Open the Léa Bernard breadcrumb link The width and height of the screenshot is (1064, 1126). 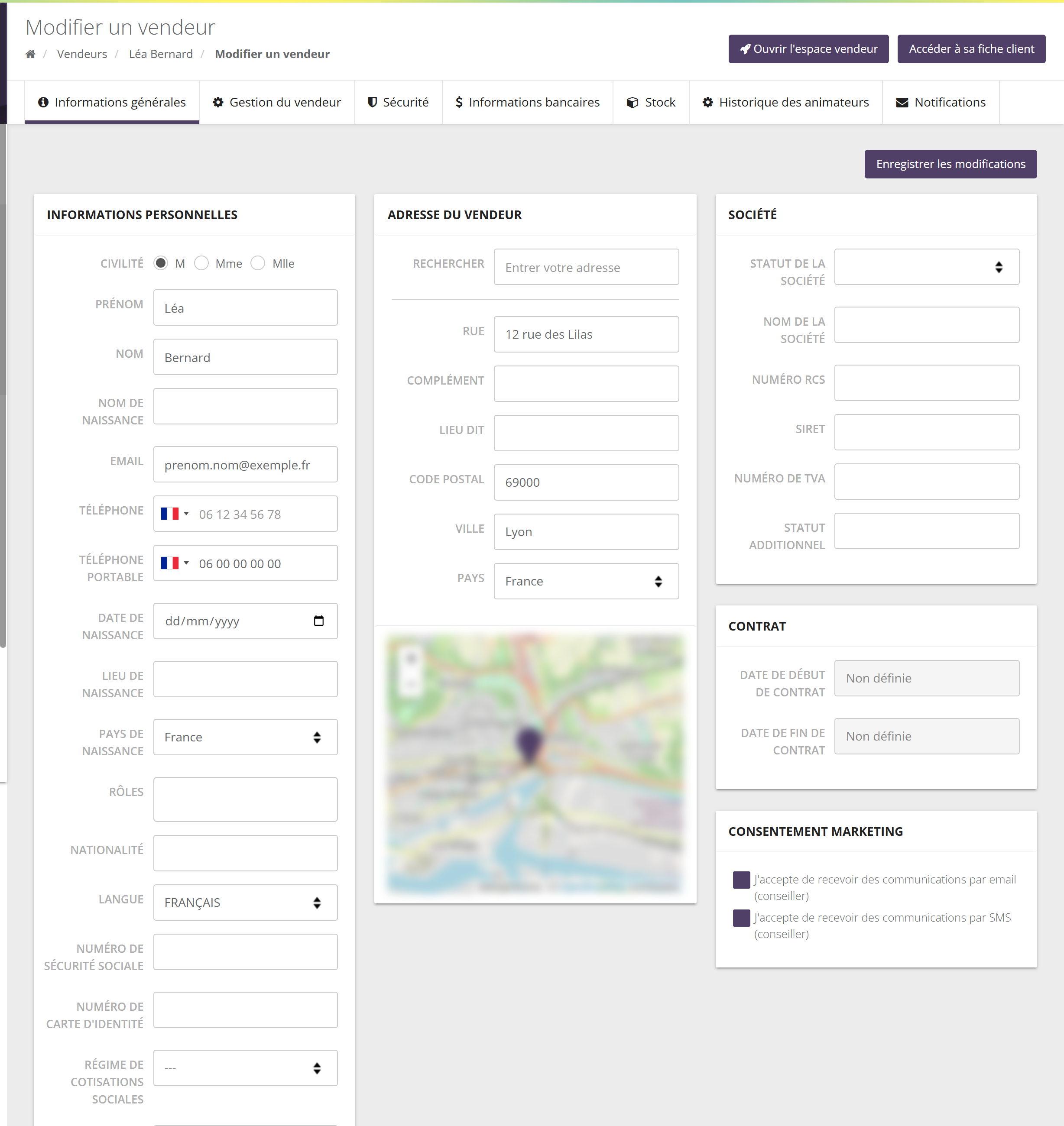coord(160,54)
